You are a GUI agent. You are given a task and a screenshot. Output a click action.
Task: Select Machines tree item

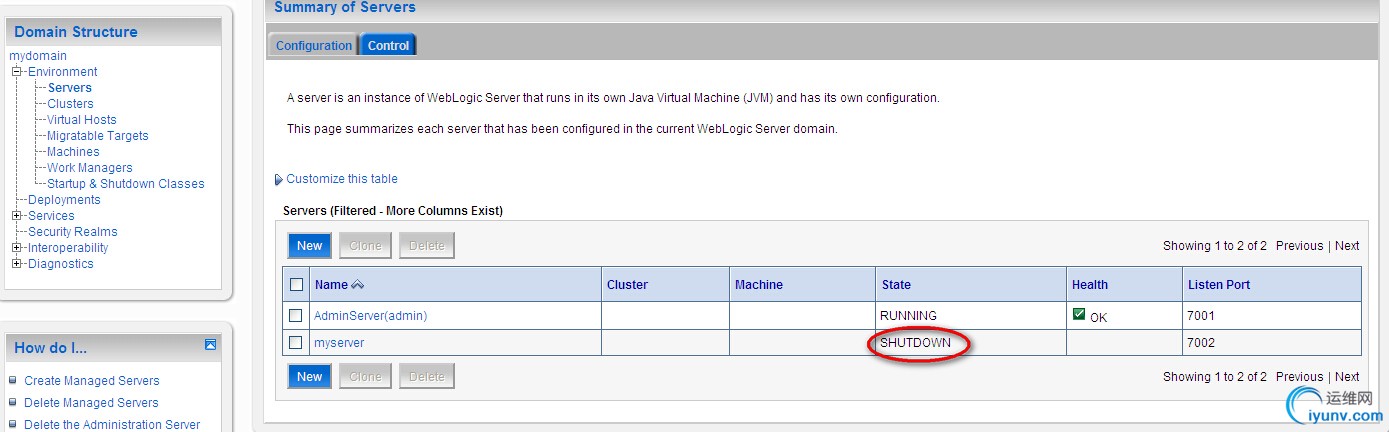click(73, 152)
